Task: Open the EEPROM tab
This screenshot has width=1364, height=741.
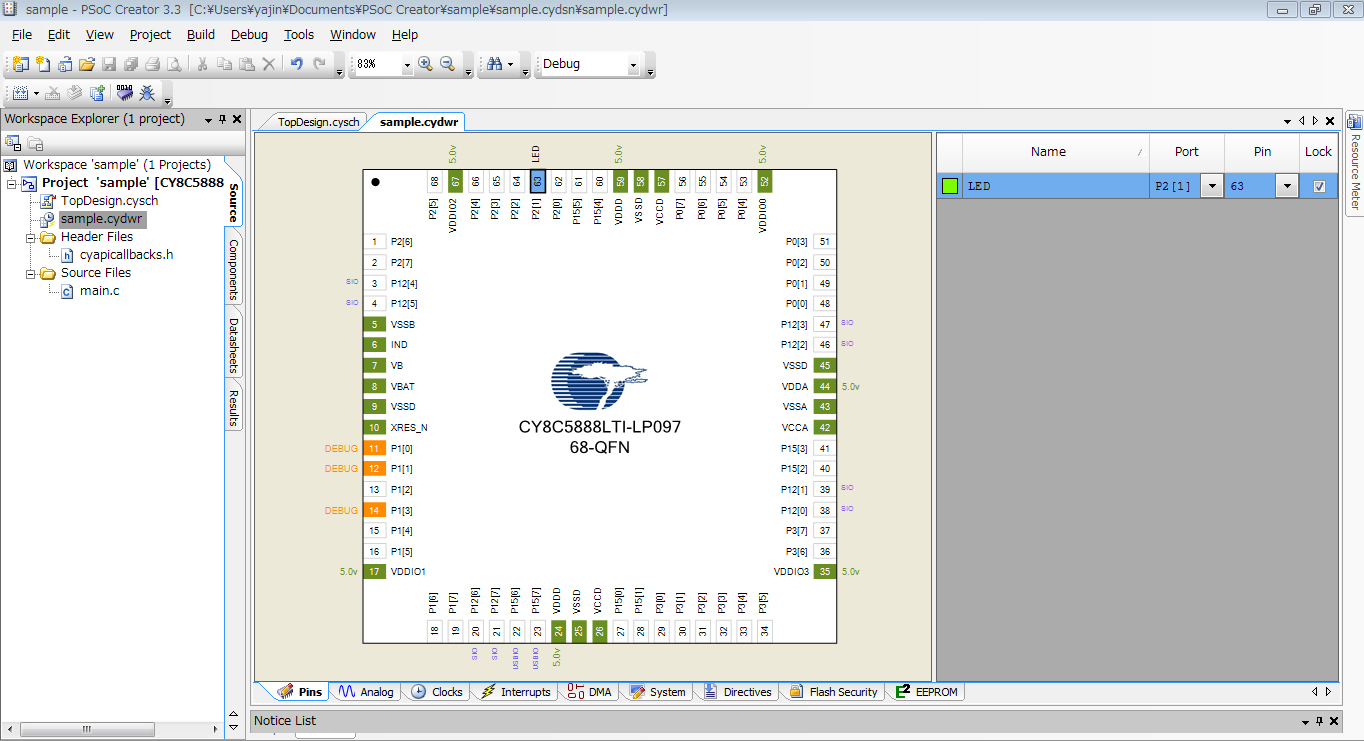Action: 927,692
